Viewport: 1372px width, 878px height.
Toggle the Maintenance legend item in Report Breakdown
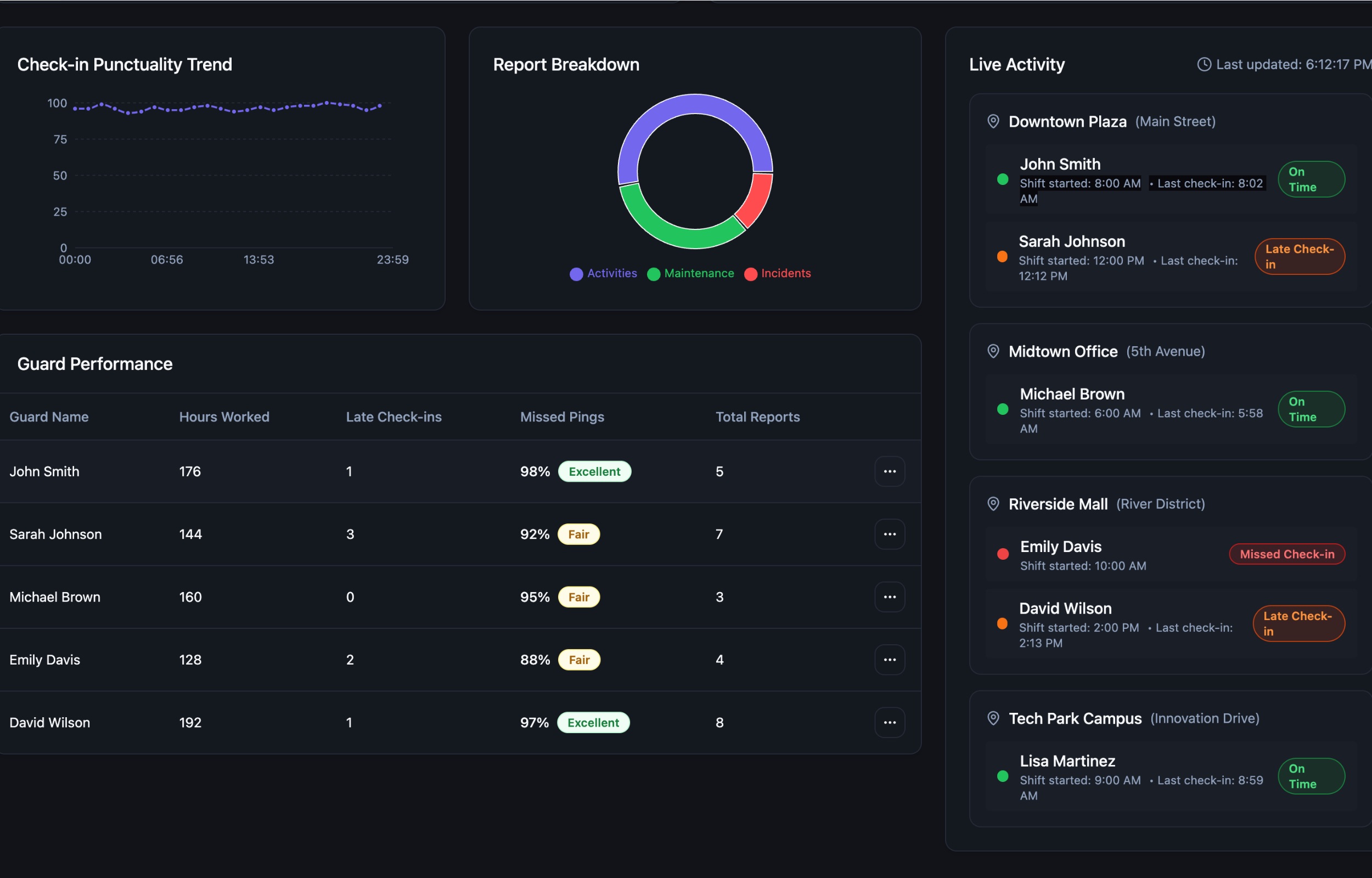690,274
